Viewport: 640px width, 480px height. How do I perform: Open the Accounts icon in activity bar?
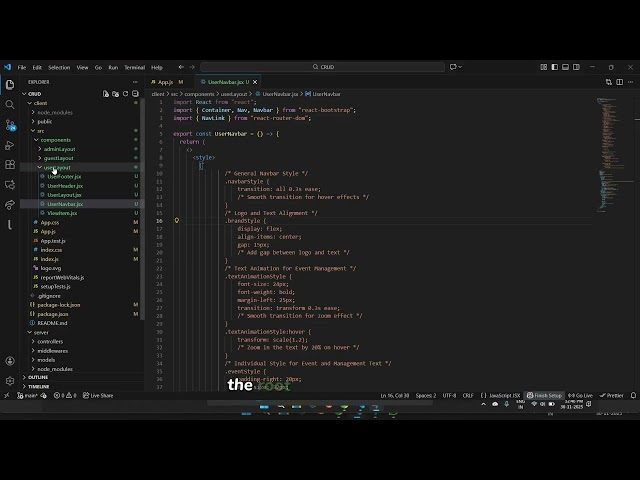coord(10,361)
